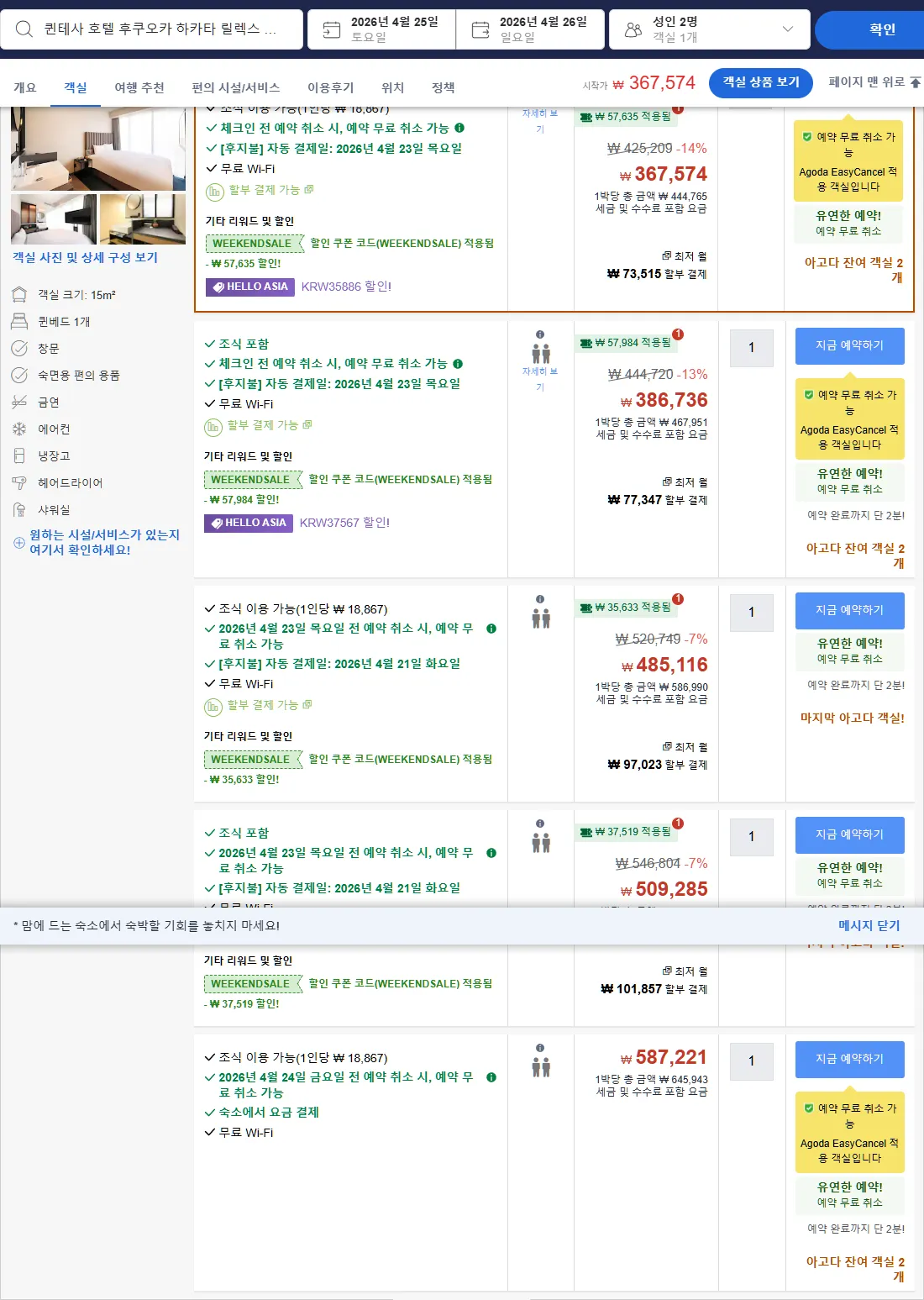This screenshot has width=924, height=1300.
Task: Click 할부 결제 가능 in the ₩485,116 offer
Action: 263,705
